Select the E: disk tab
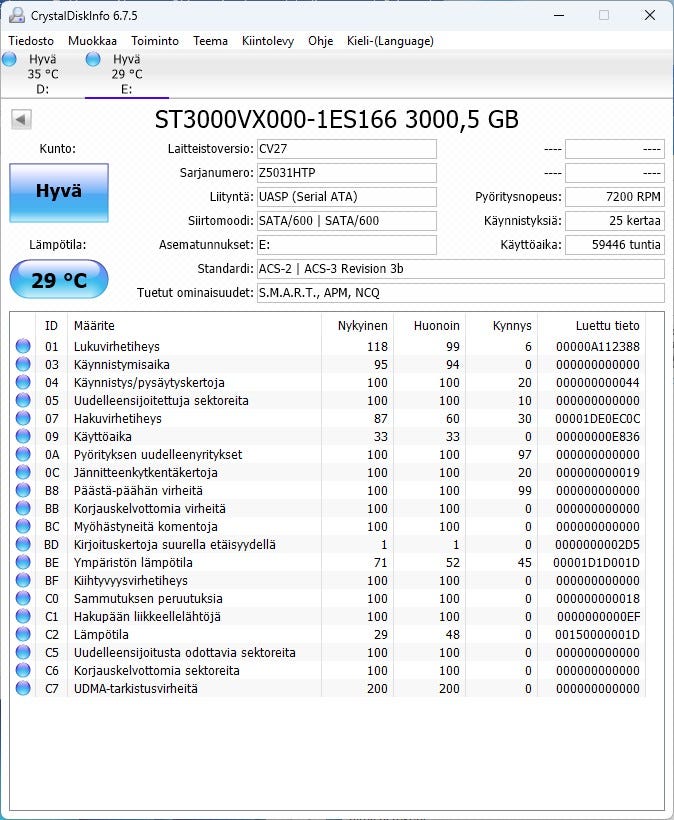 (127, 74)
